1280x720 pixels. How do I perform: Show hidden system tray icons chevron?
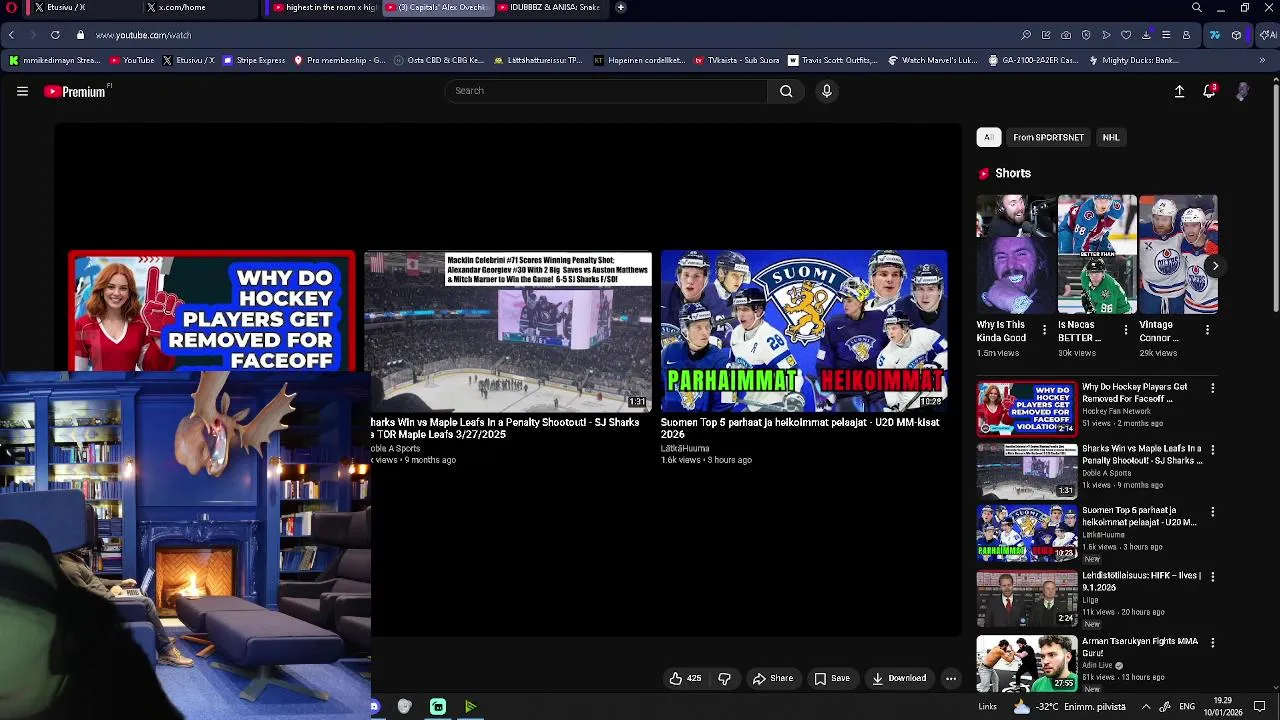click(x=1146, y=707)
